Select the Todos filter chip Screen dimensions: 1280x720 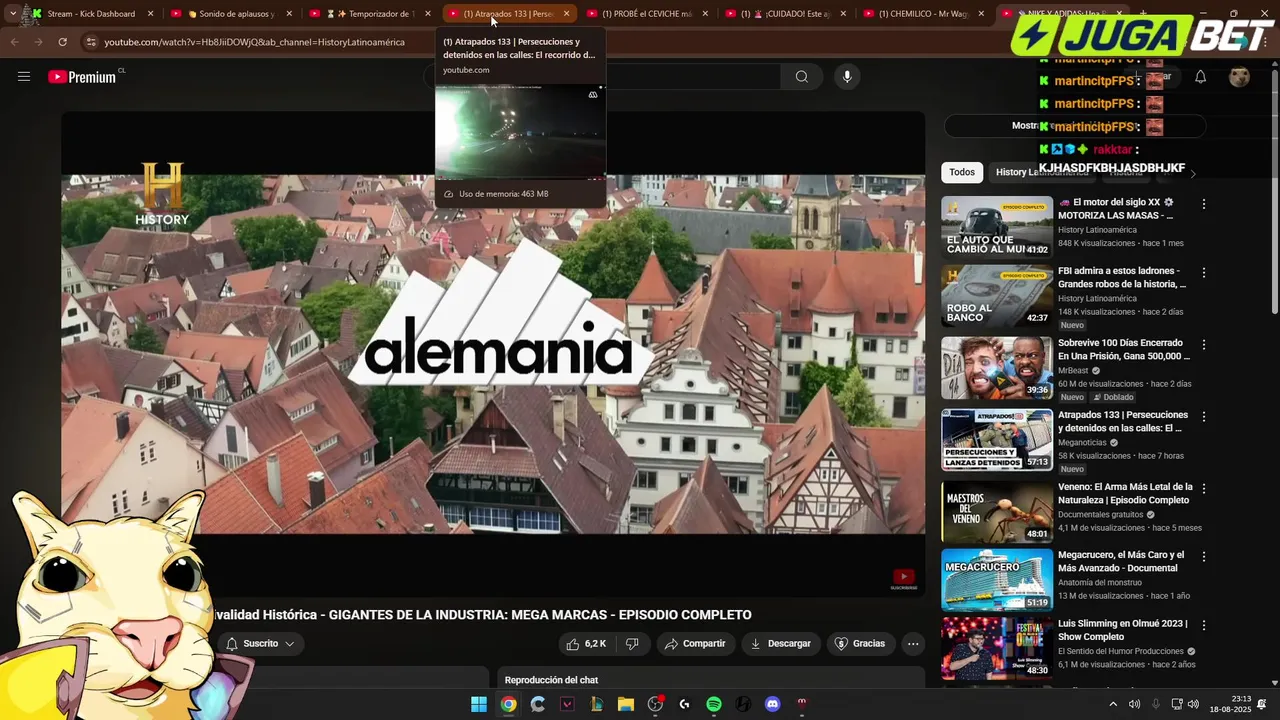coord(962,172)
